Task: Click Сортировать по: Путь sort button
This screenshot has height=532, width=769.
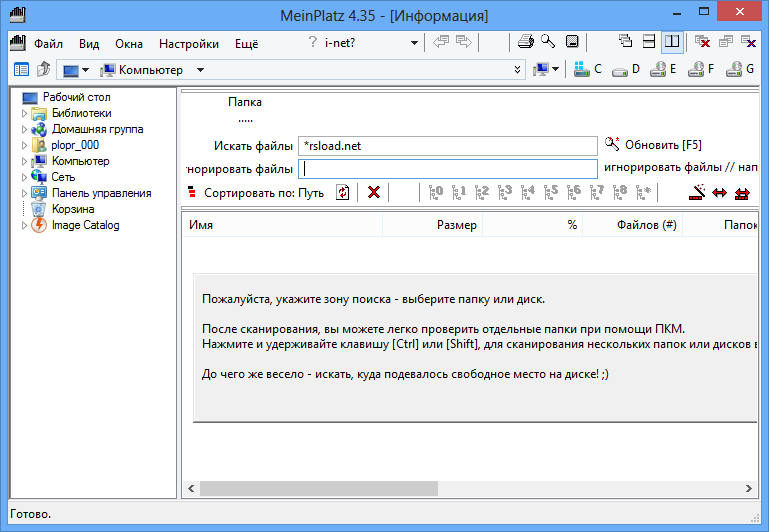Action: tap(256, 193)
